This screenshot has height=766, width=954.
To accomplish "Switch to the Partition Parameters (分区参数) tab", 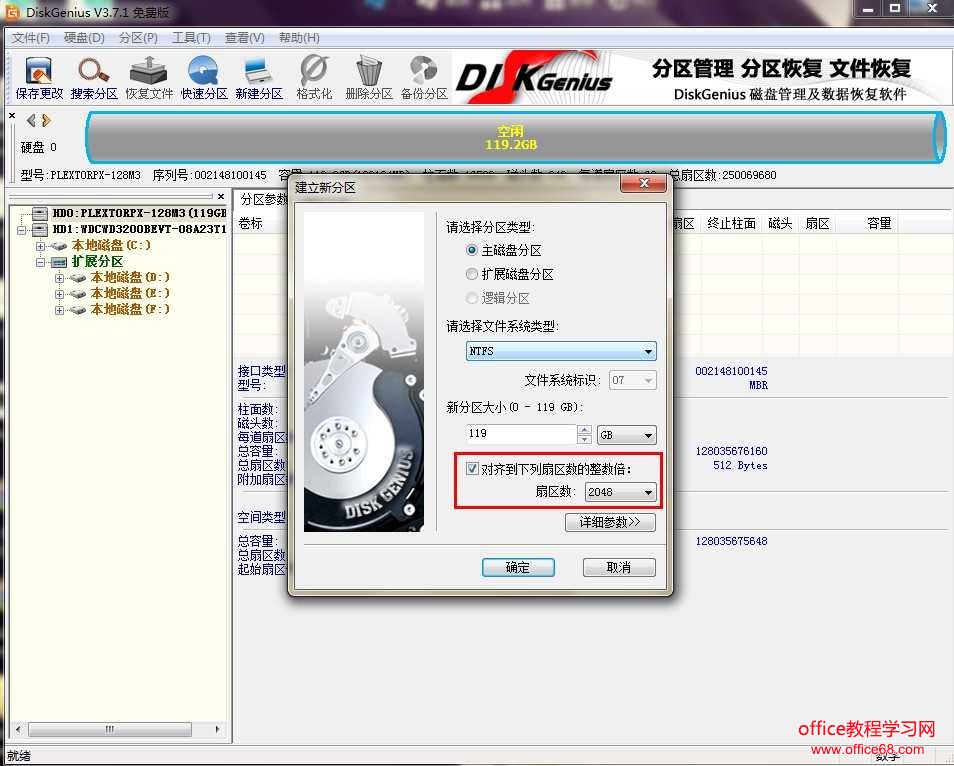I will [x=263, y=200].
